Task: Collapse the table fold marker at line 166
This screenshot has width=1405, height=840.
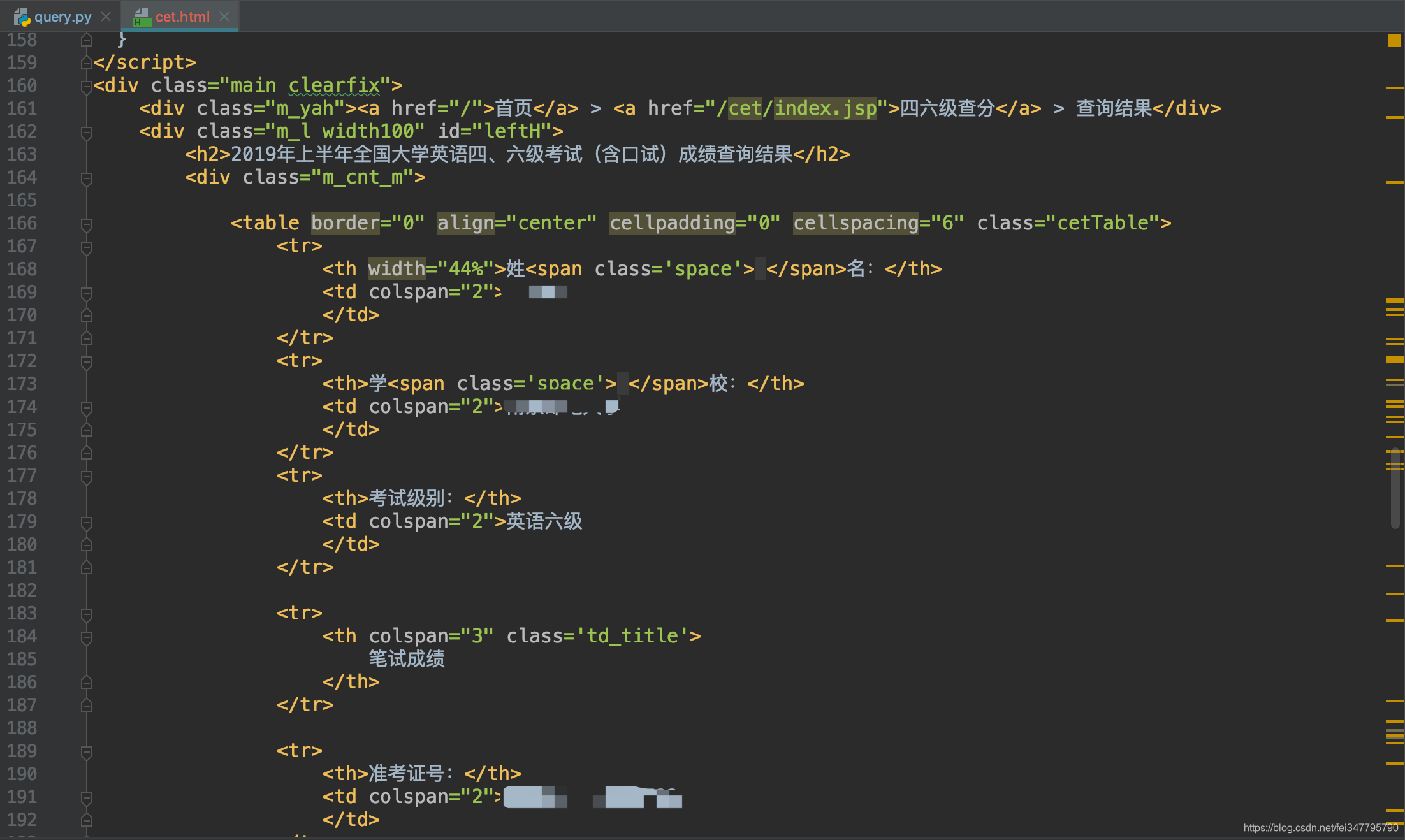Action: point(87,224)
